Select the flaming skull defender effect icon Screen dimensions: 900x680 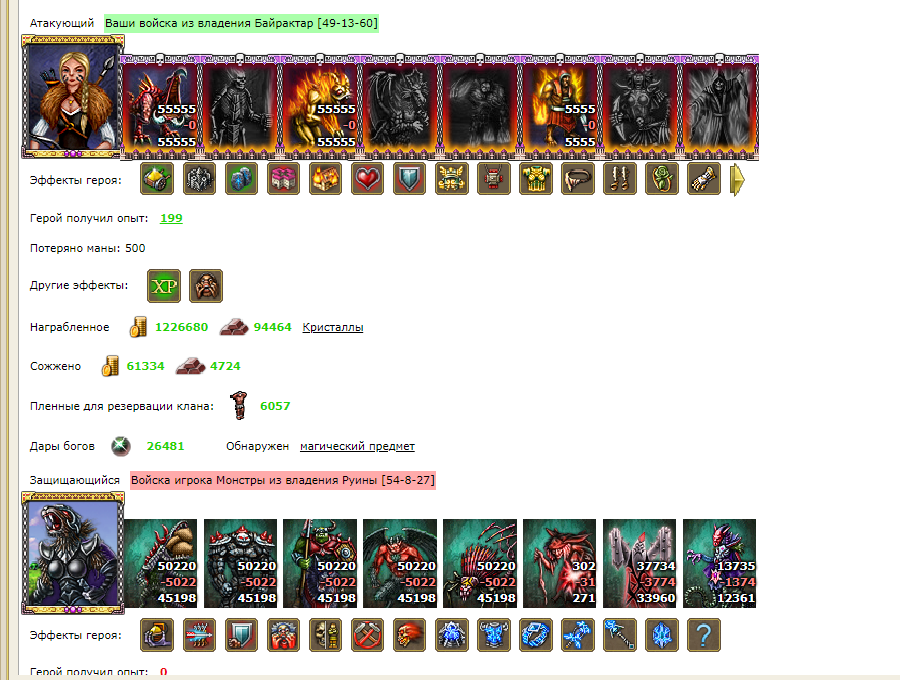click(409, 635)
